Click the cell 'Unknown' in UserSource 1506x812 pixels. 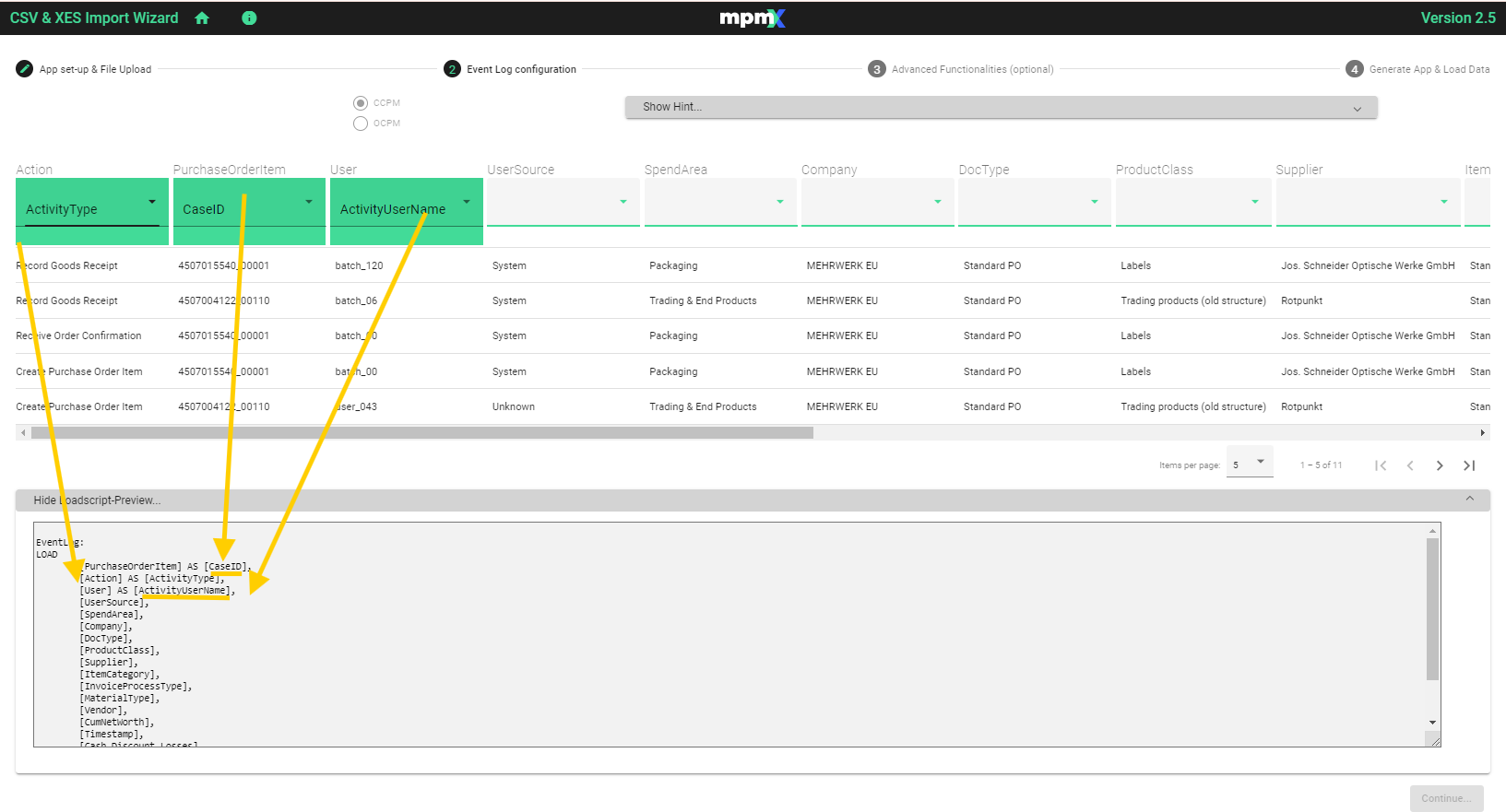click(x=514, y=406)
